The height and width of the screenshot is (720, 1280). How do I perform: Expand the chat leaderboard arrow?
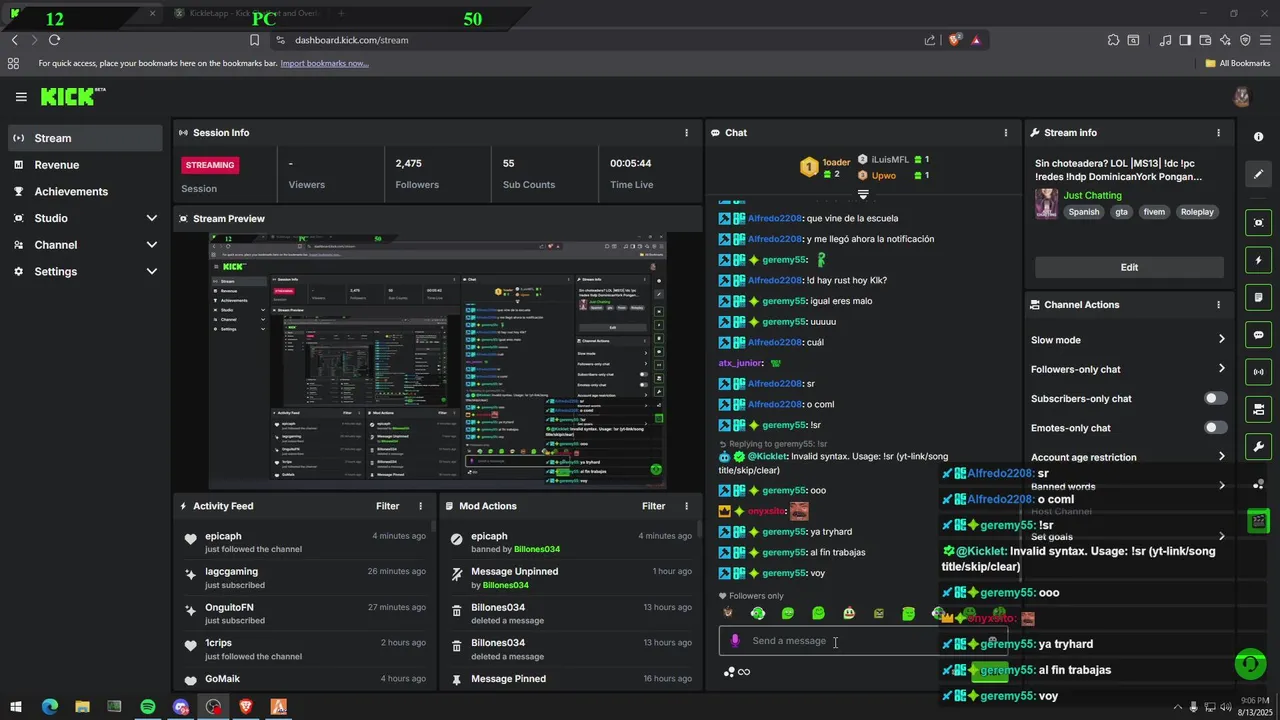(x=863, y=195)
